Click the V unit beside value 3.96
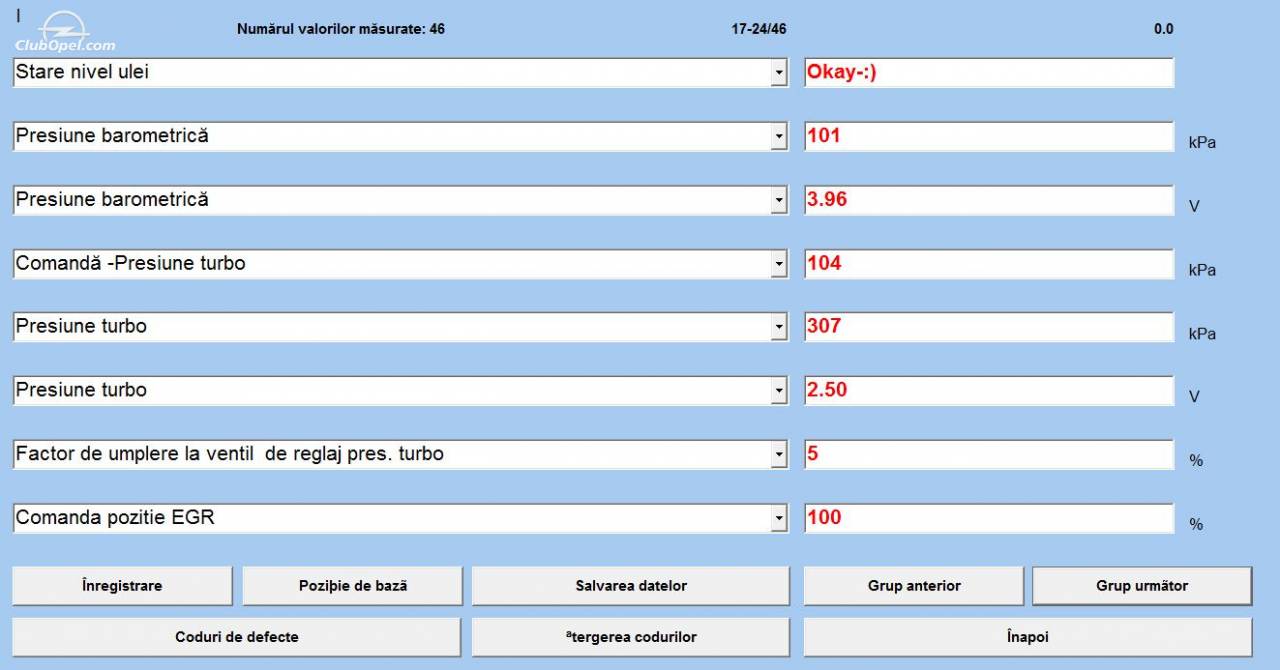 (x=1194, y=206)
